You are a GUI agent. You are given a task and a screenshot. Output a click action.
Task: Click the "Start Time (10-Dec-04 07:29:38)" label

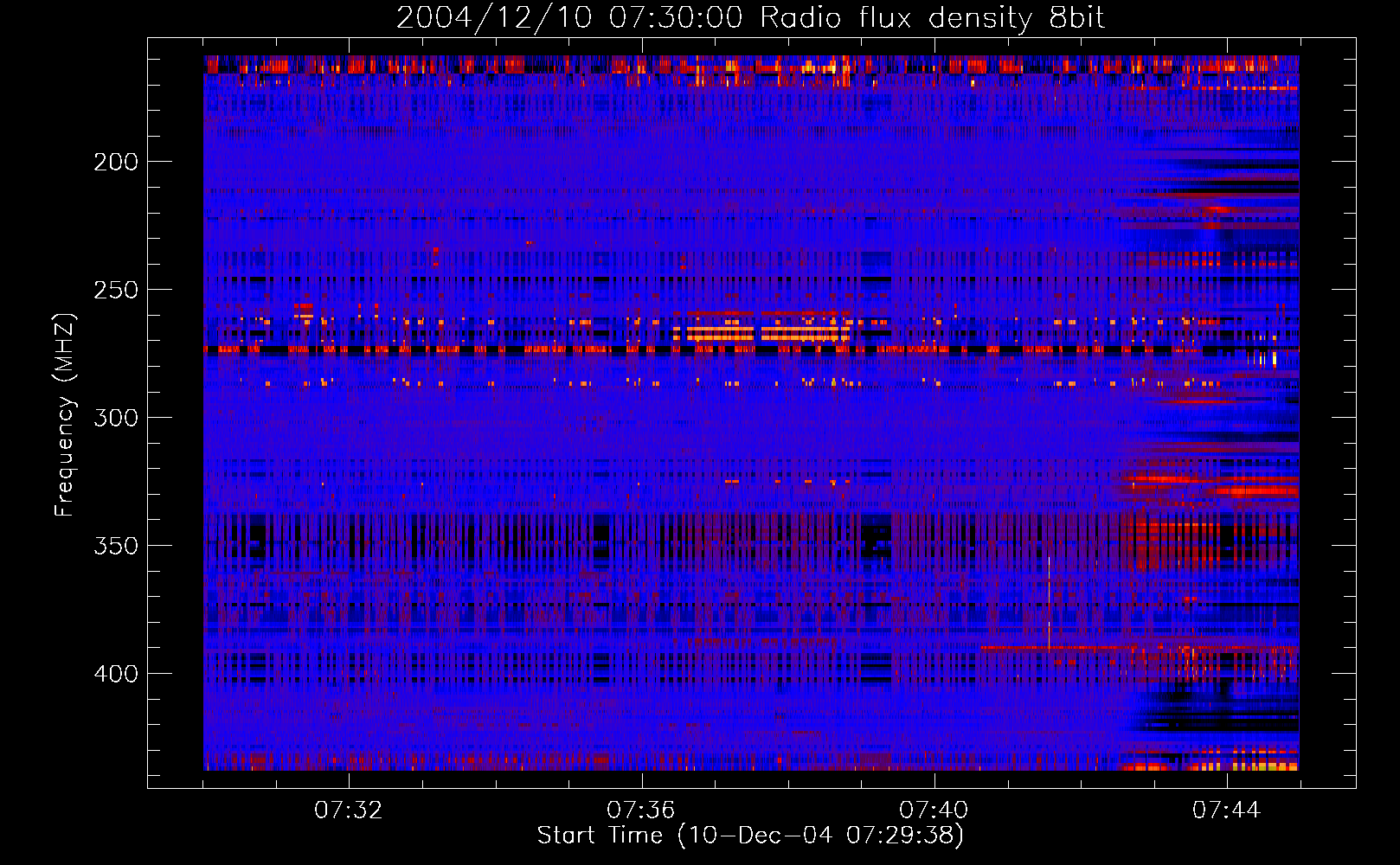point(750,836)
